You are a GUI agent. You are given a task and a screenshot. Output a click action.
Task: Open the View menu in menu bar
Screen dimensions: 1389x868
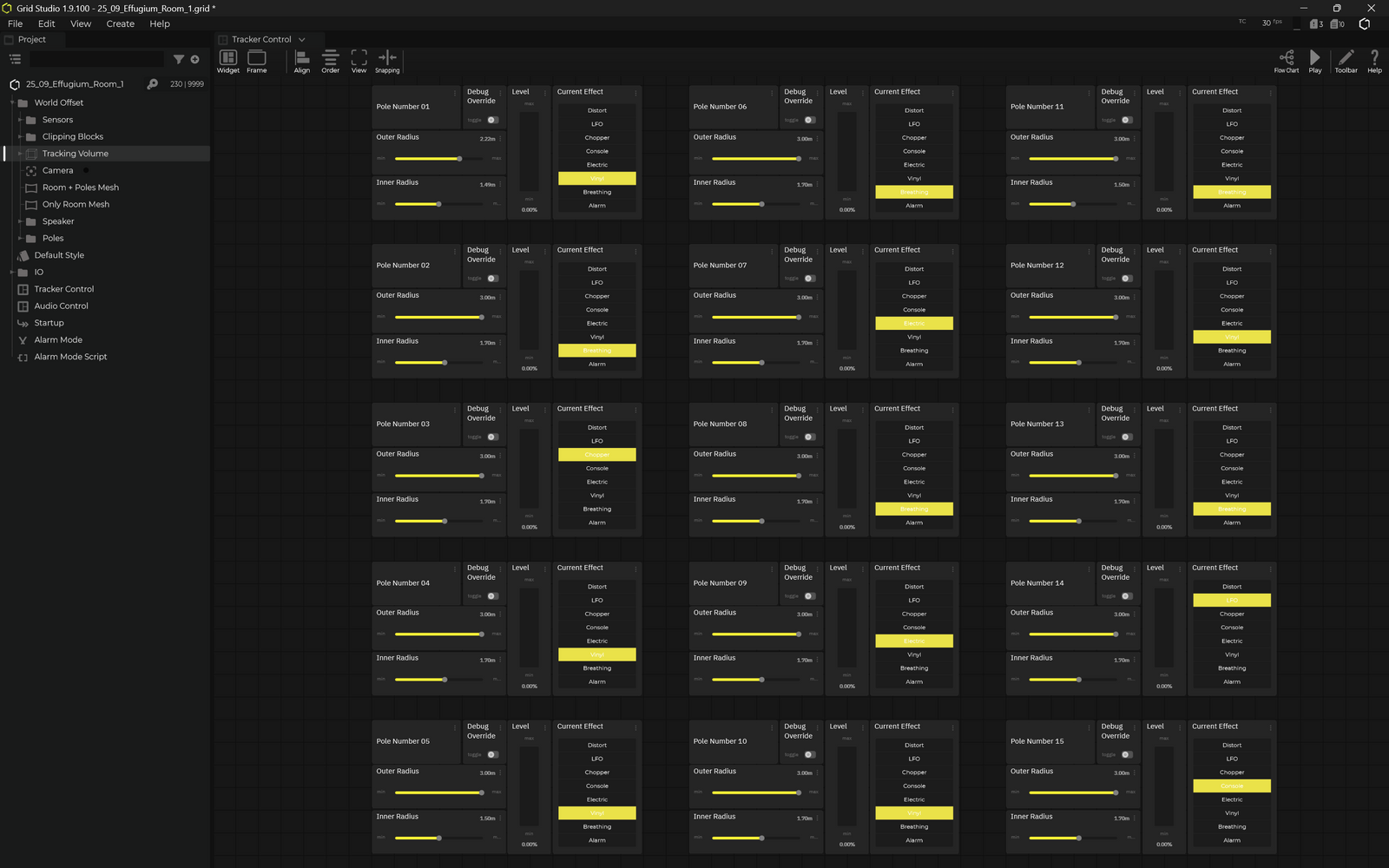pyautogui.click(x=80, y=24)
